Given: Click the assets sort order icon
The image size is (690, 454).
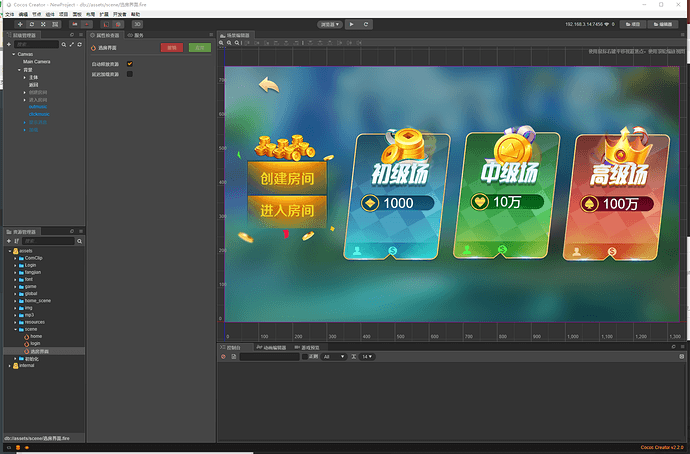Looking at the screenshot, I should tap(17, 241).
